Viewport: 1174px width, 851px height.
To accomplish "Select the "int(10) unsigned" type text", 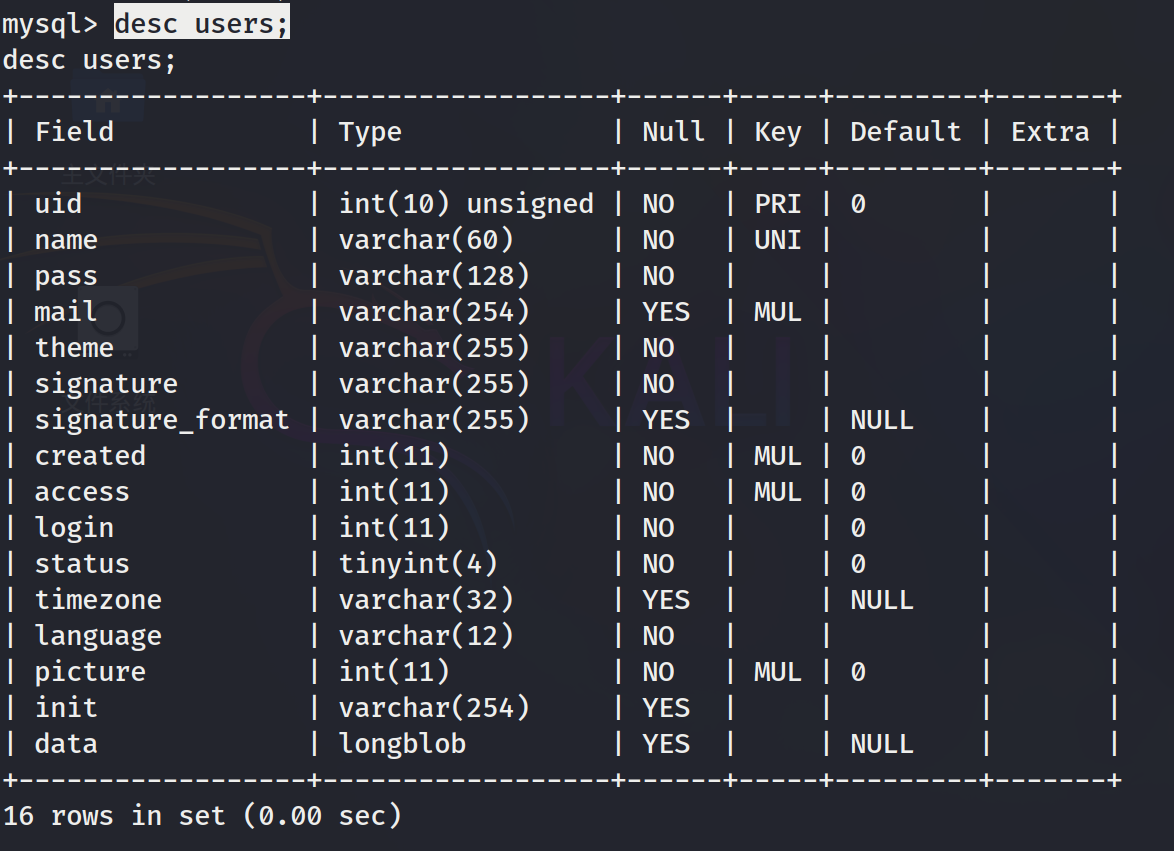I will (466, 204).
